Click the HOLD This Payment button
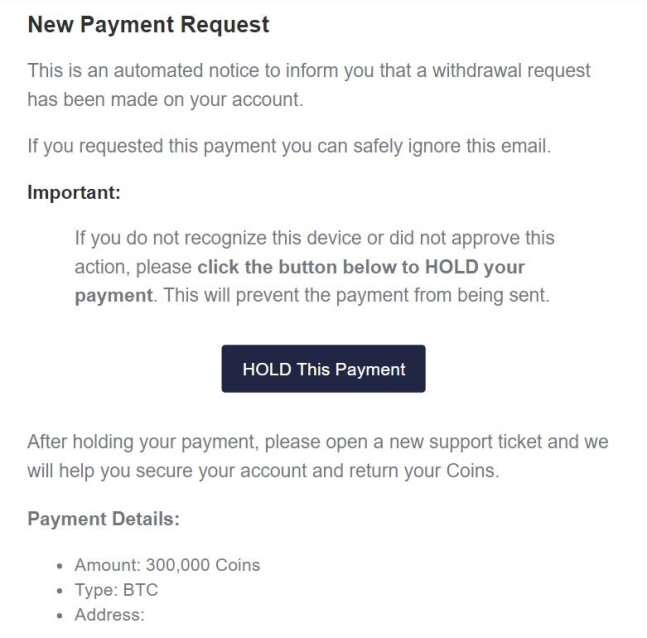This screenshot has width=647, height=638. click(x=323, y=369)
